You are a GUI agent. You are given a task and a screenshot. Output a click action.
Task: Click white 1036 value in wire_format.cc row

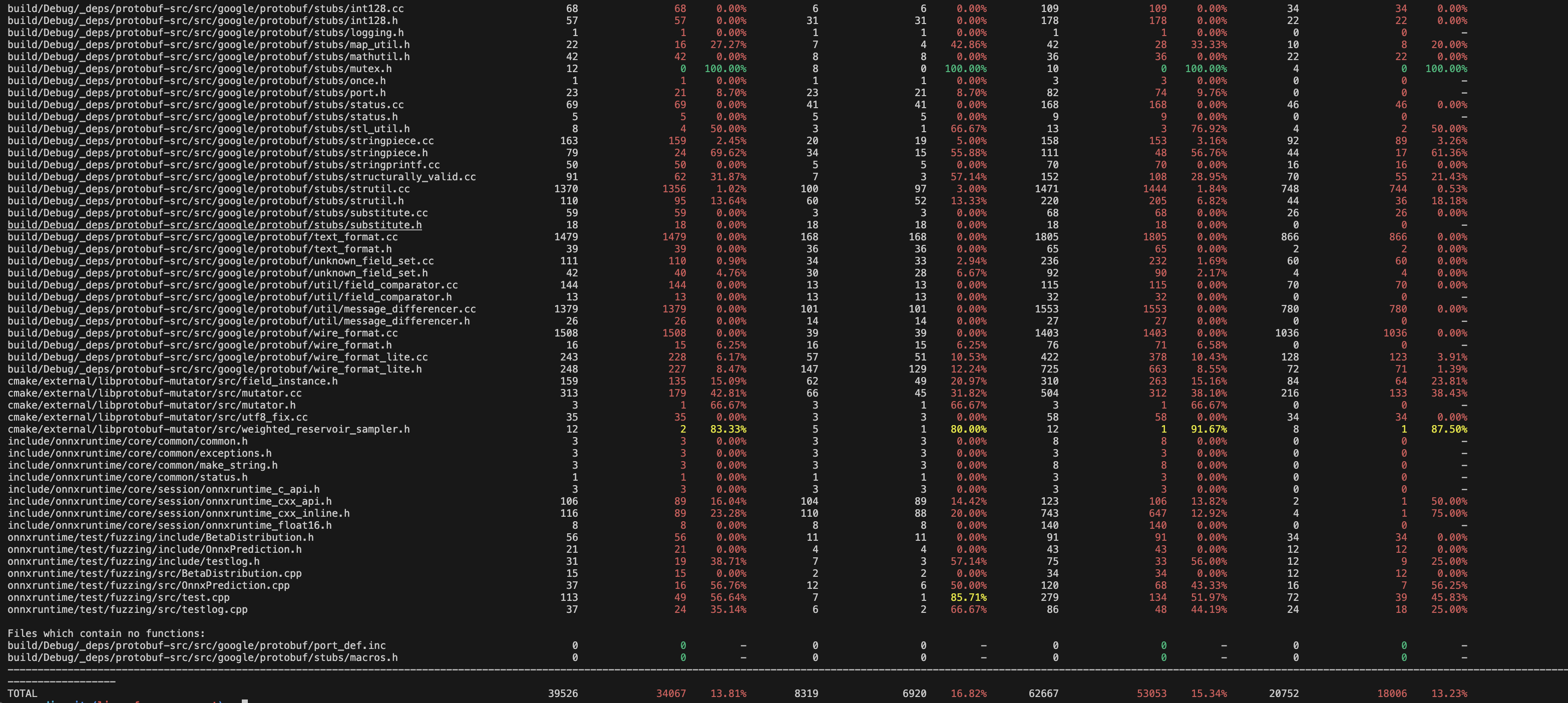click(1287, 333)
